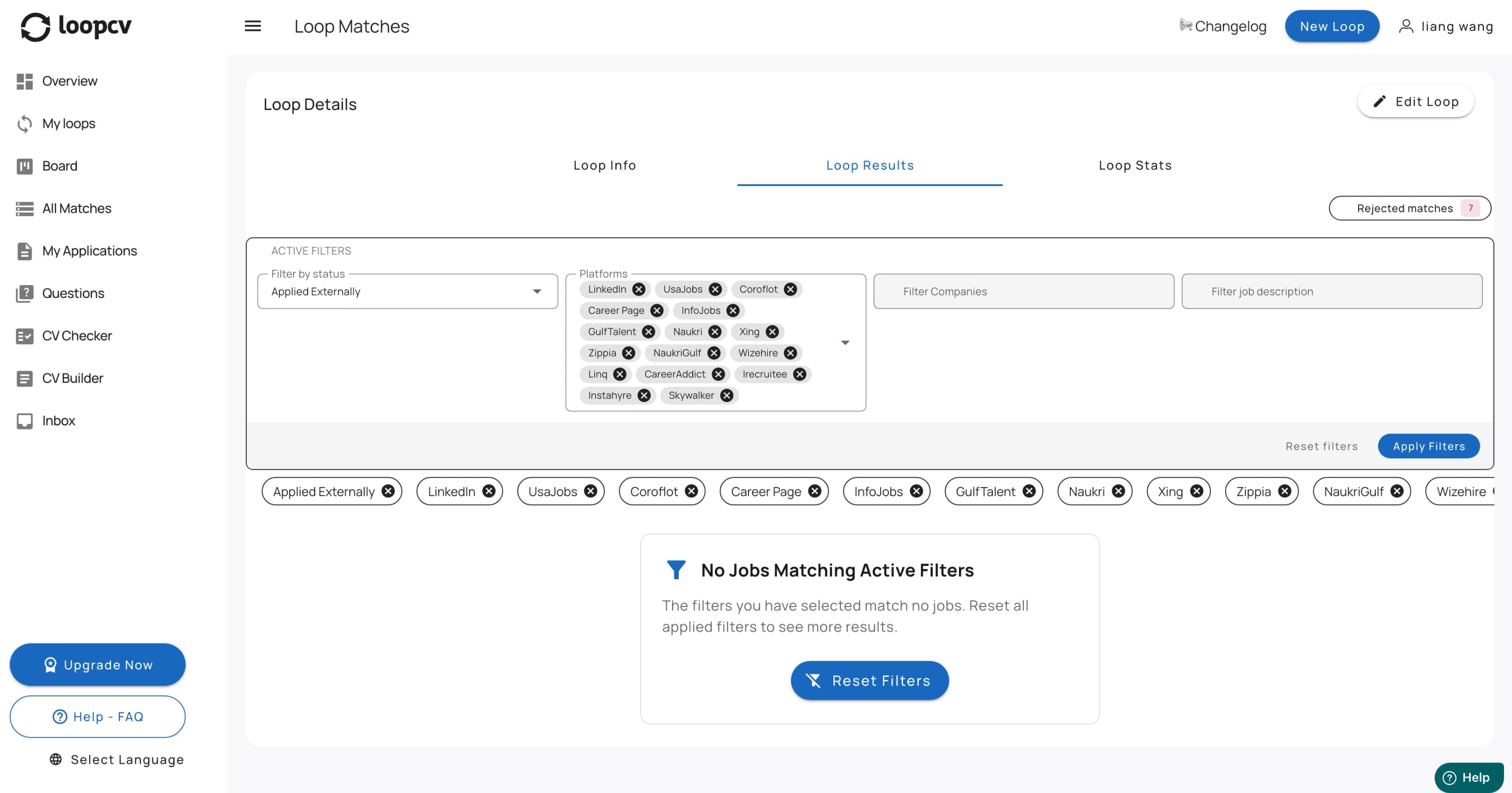Remove Linq chip in Platforms field
Image resolution: width=1512 pixels, height=793 pixels.
(x=620, y=374)
